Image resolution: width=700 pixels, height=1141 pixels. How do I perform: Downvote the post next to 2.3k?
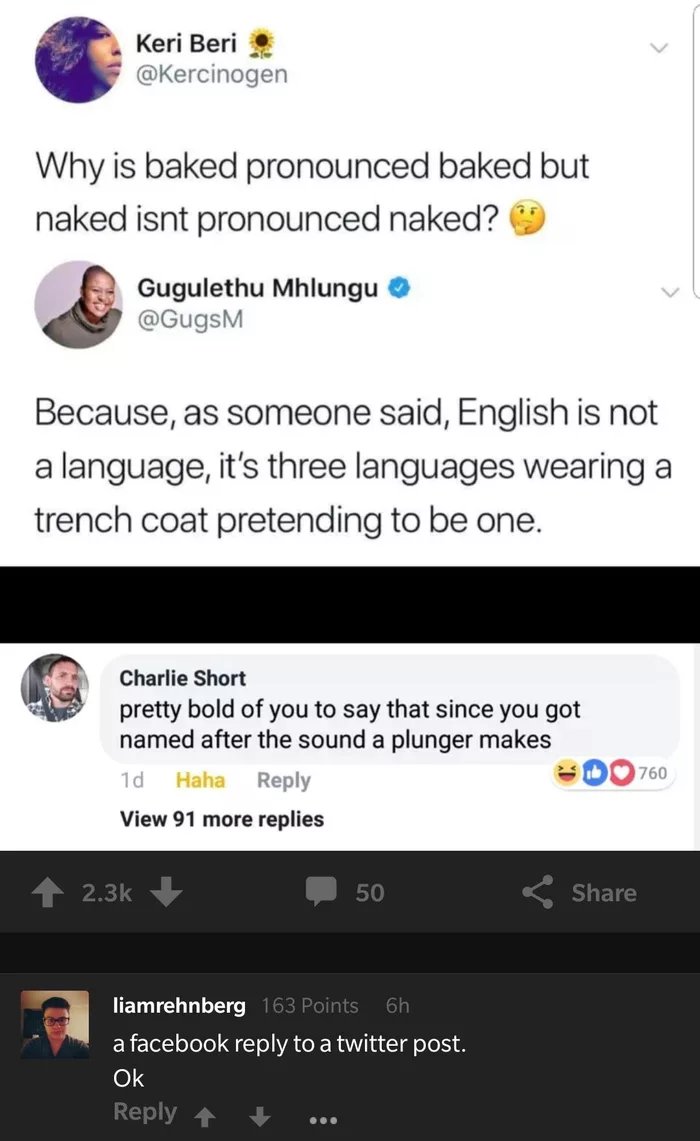click(x=167, y=891)
